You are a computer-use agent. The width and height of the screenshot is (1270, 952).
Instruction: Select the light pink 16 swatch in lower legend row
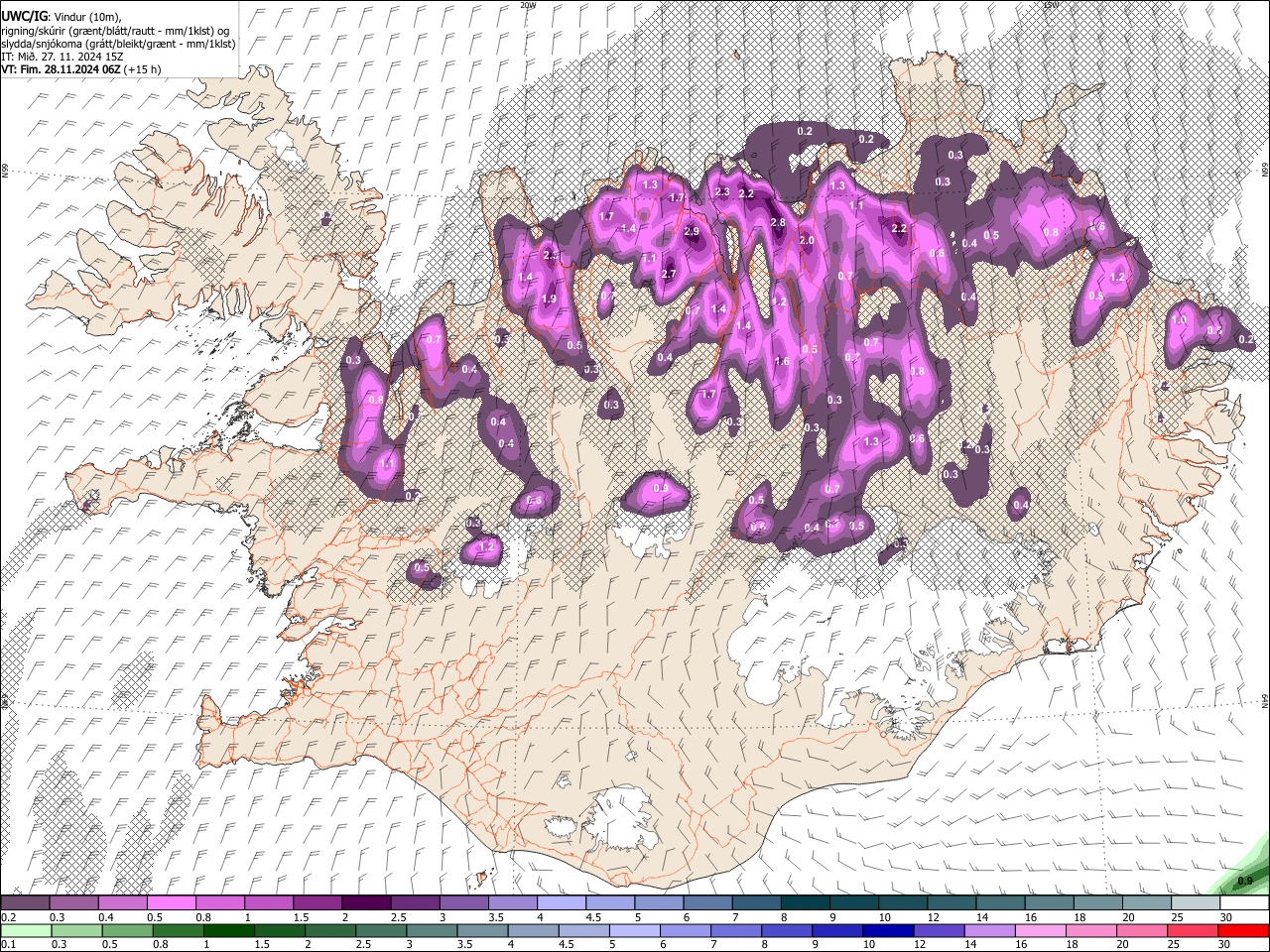(x=1041, y=930)
